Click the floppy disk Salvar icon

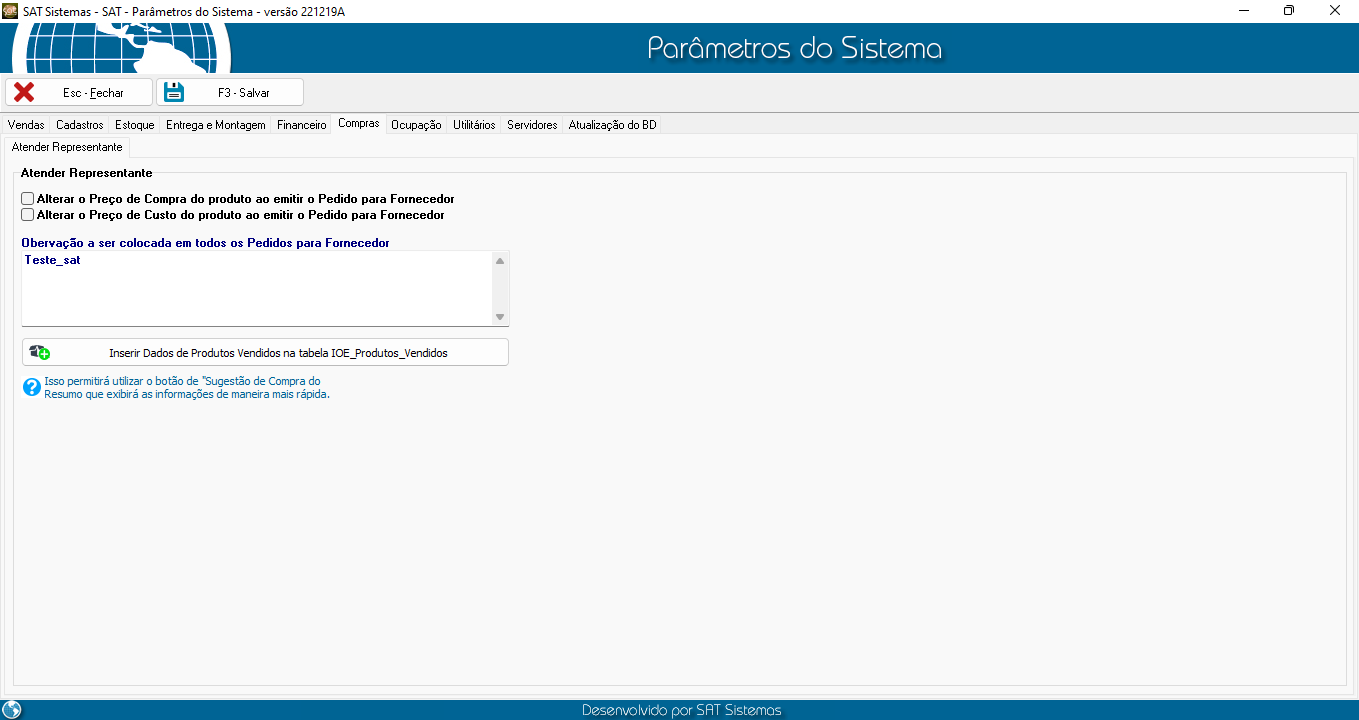(175, 92)
